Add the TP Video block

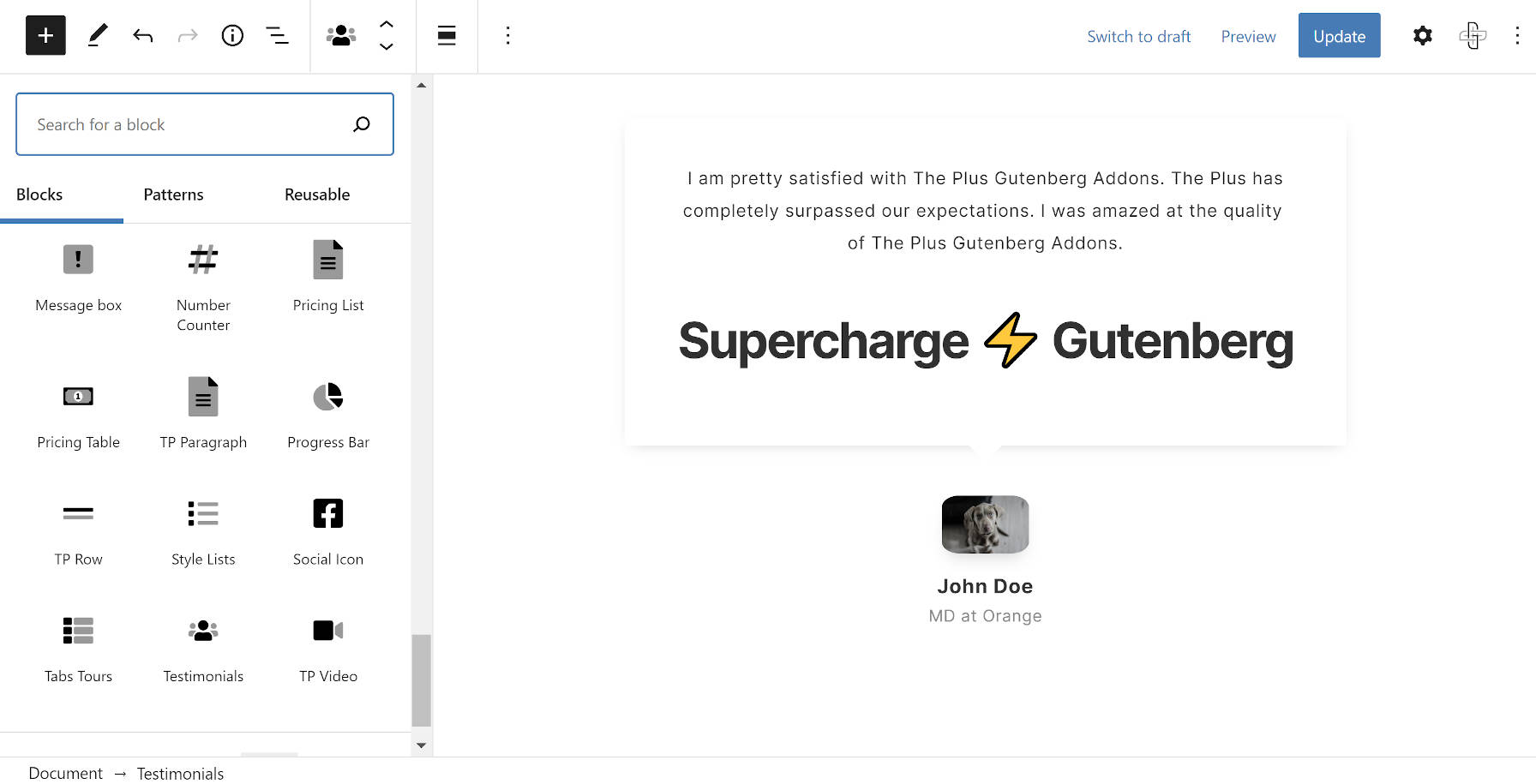point(328,645)
